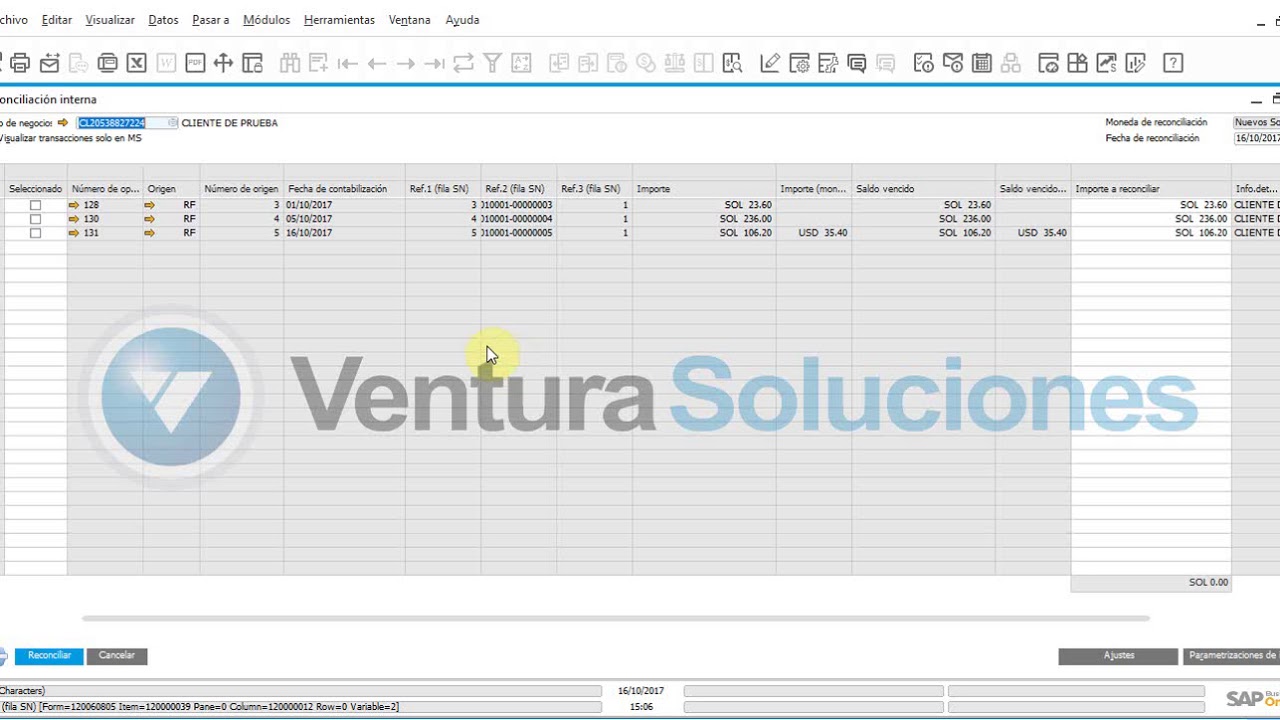The width and height of the screenshot is (1280, 720).
Task: Open business partner link arrow
Action: coord(63,123)
